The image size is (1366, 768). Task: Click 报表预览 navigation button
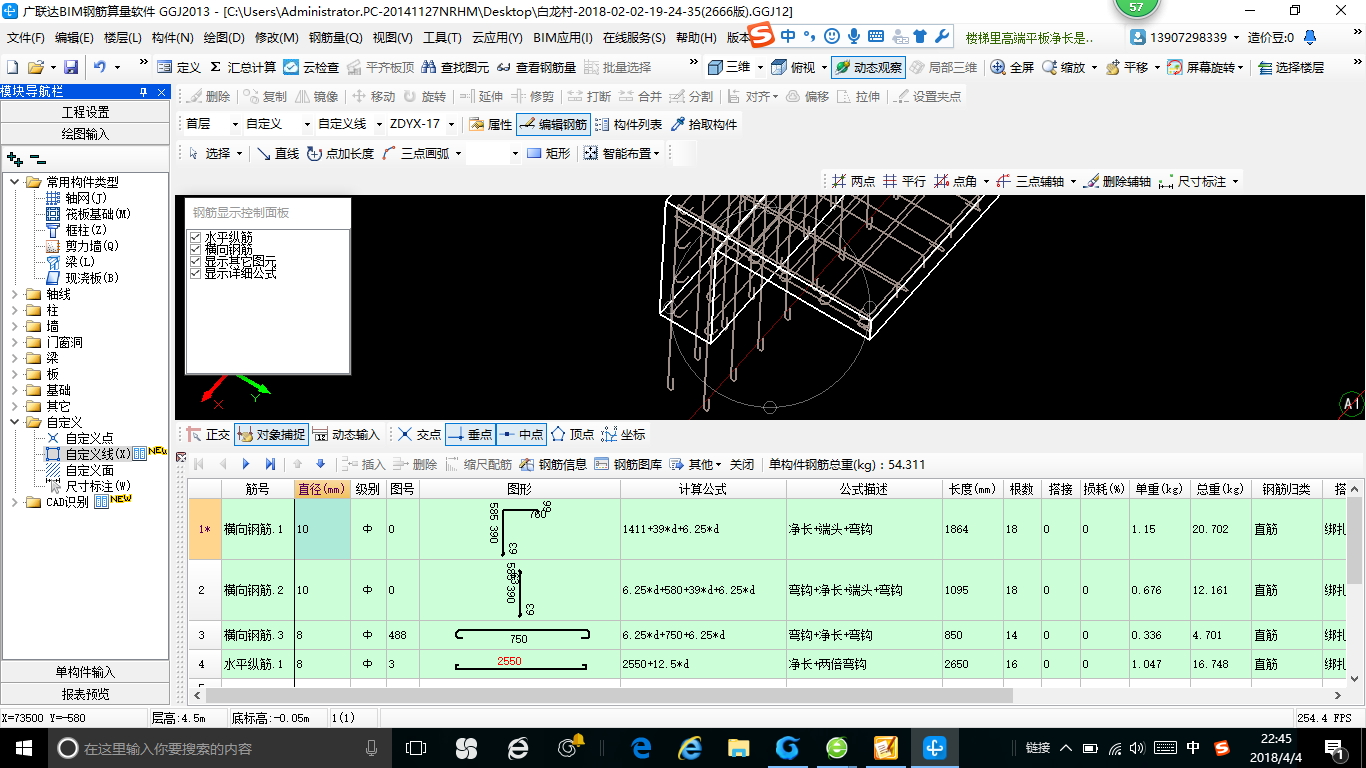pyautogui.click(x=86, y=694)
